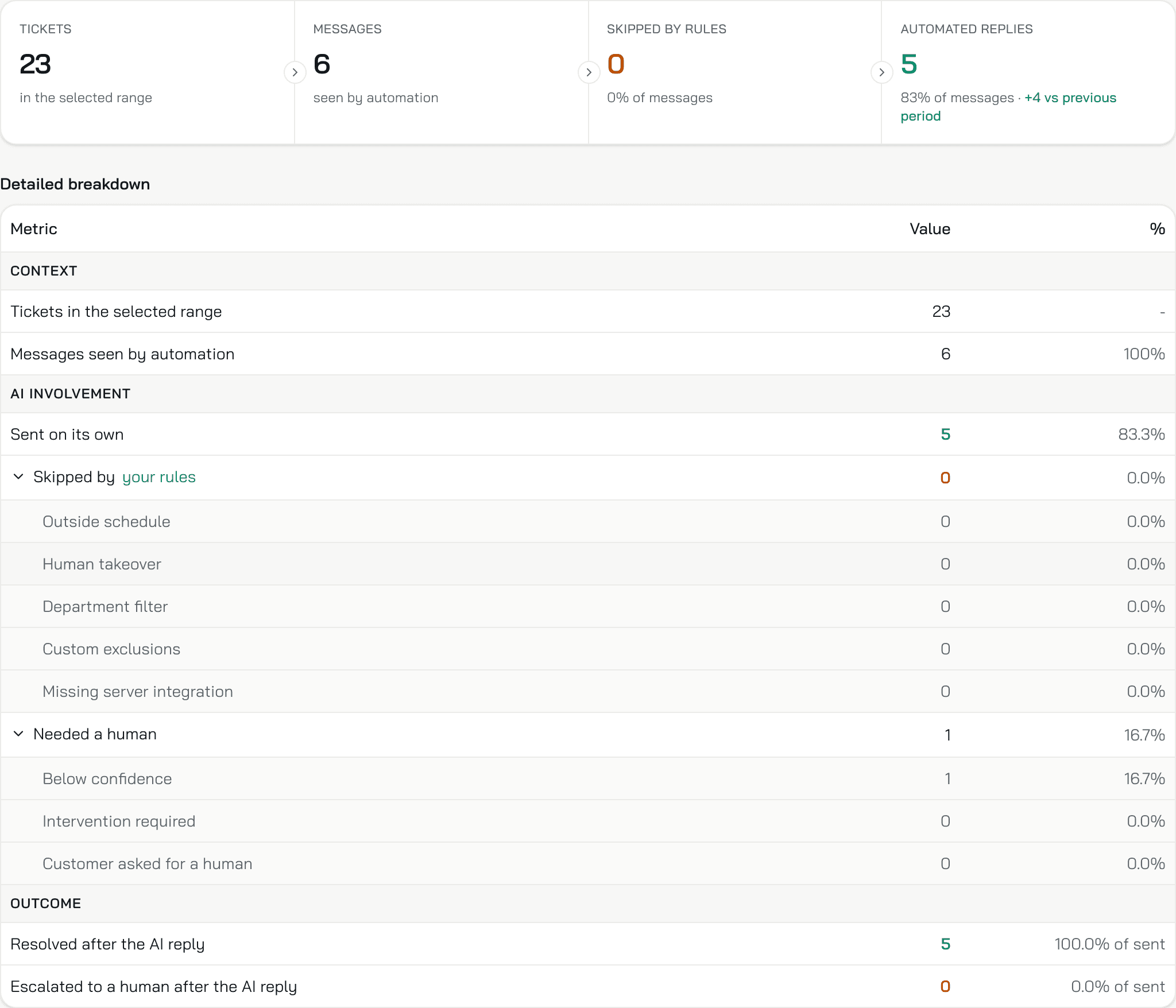
Task: Click the % column header
Action: tap(1157, 229)
